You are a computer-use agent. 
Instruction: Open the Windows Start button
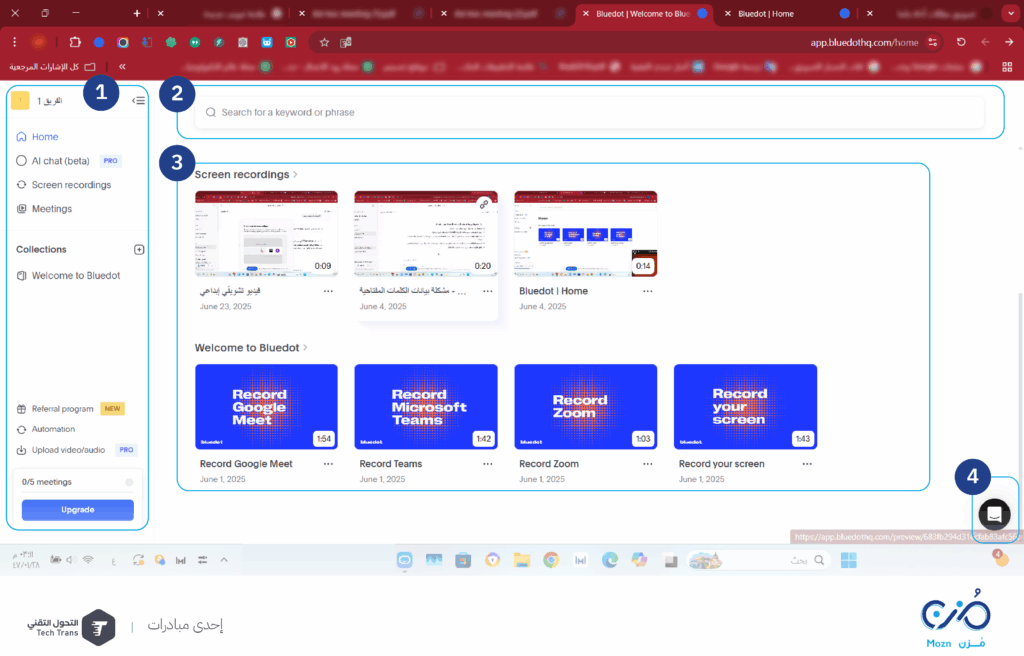click(x=848, y=560)
